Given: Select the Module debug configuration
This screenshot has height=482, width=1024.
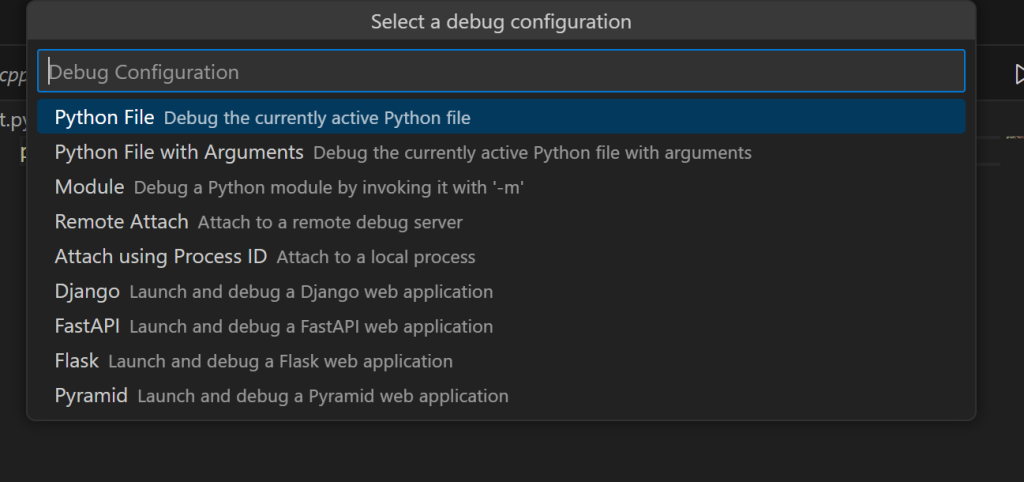Looking at the screenshot, I should click(x=501, y=187).
